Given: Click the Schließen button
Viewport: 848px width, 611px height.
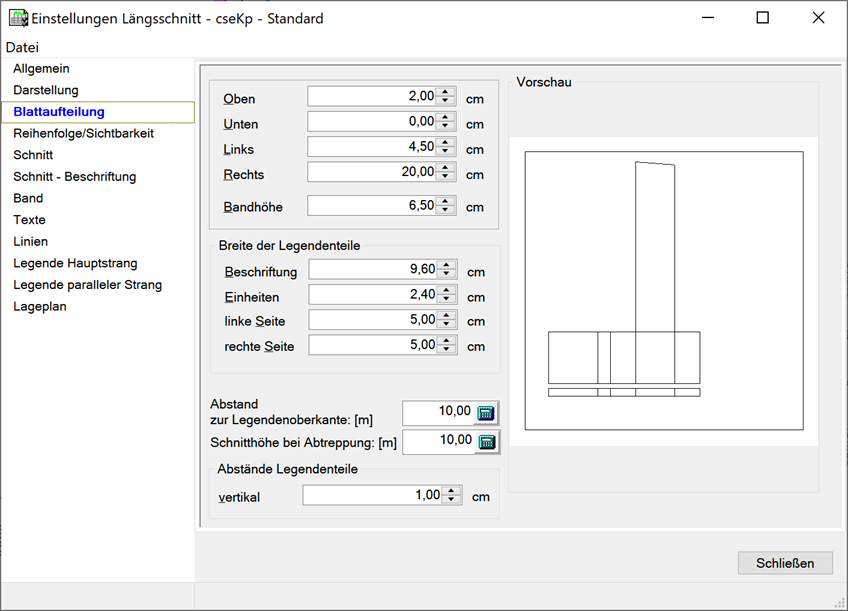Looking at the screenshot, I should 785,563.
